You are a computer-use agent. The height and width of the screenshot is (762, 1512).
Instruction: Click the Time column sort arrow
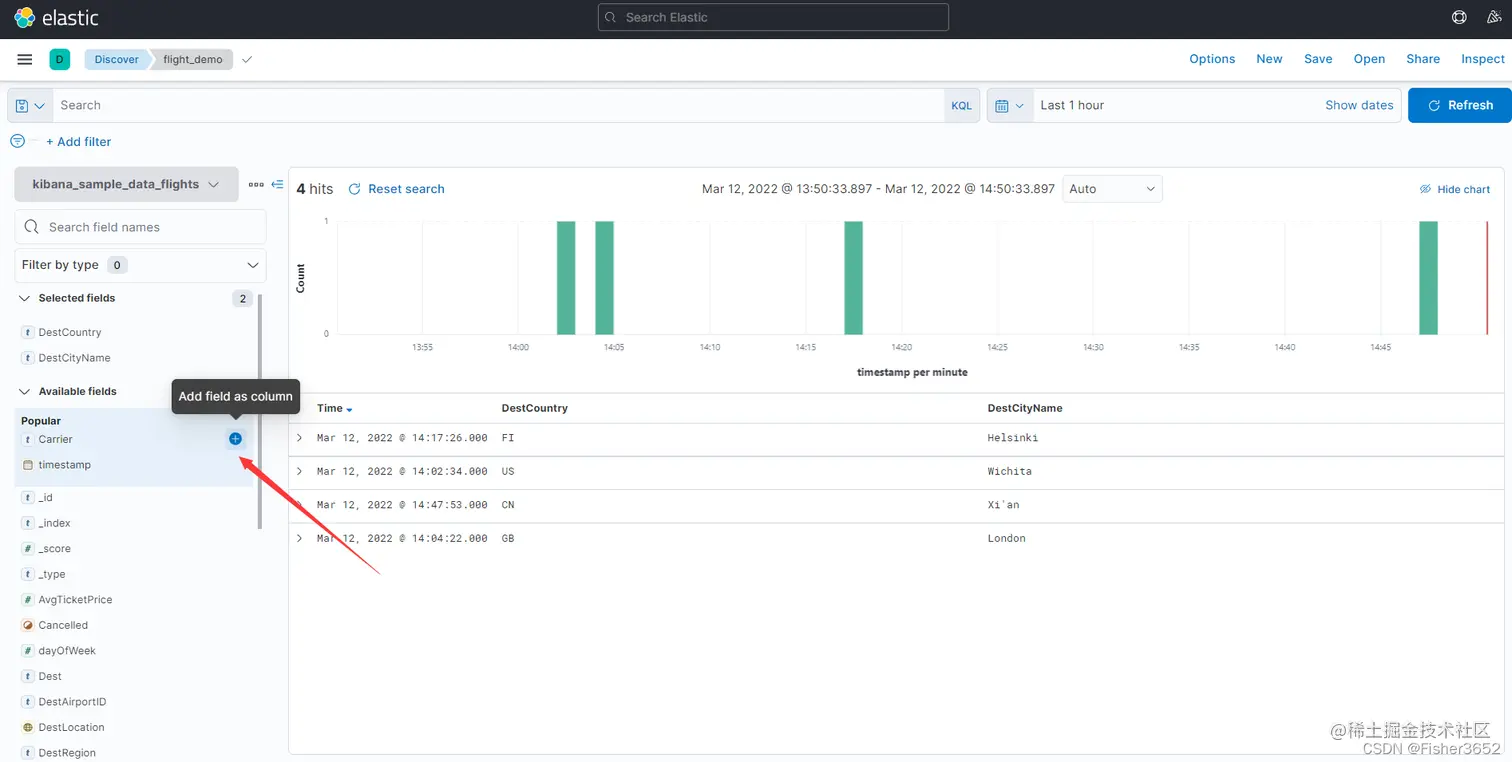[x=349, y=410]
